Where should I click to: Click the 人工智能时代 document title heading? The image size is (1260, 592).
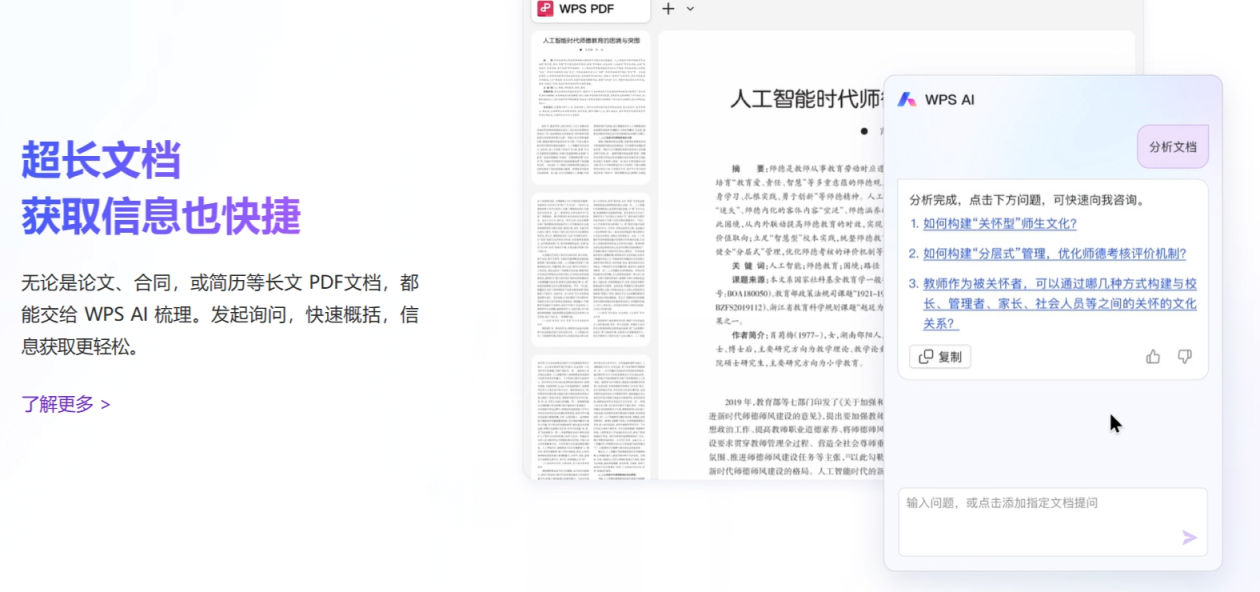pyautogui.click(x=805, y=99)
